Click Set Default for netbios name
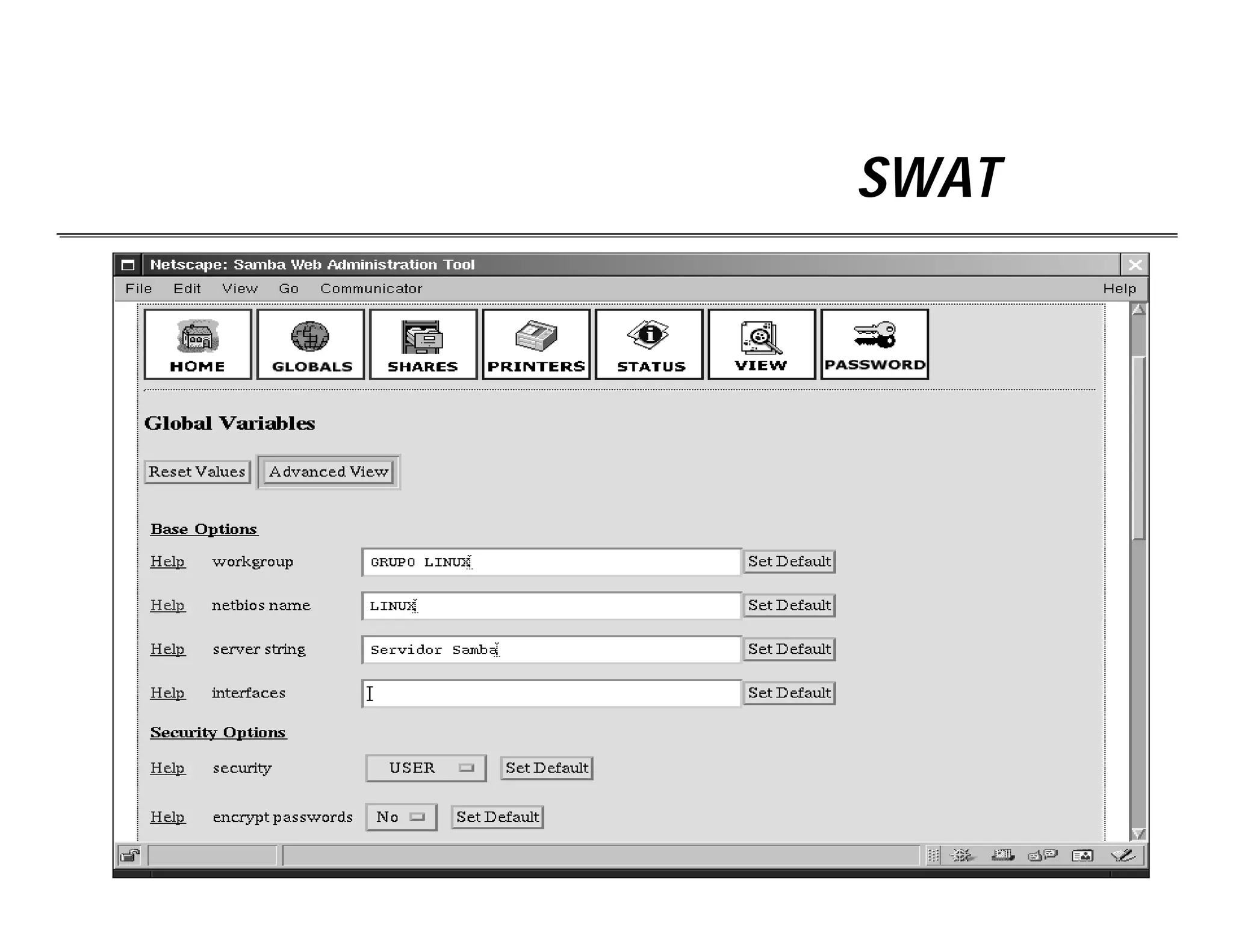 [789, 605]
